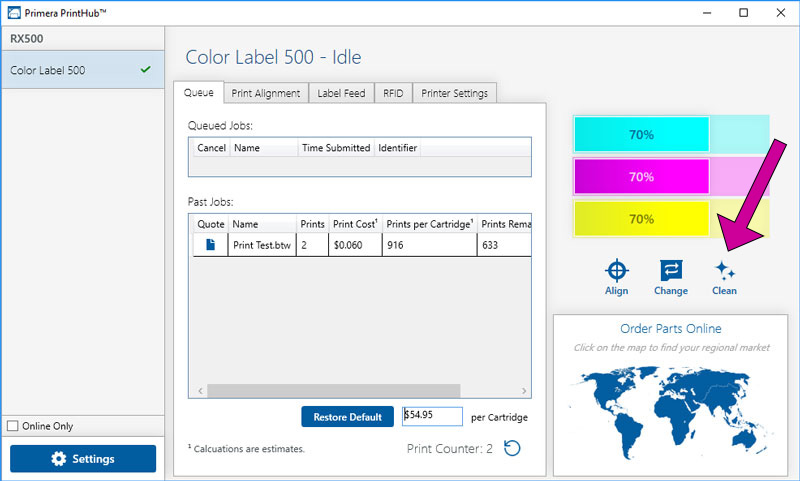Select the Print Test.btw job name cell
This screenshot has width=800, height=481.
click(262, 245)
